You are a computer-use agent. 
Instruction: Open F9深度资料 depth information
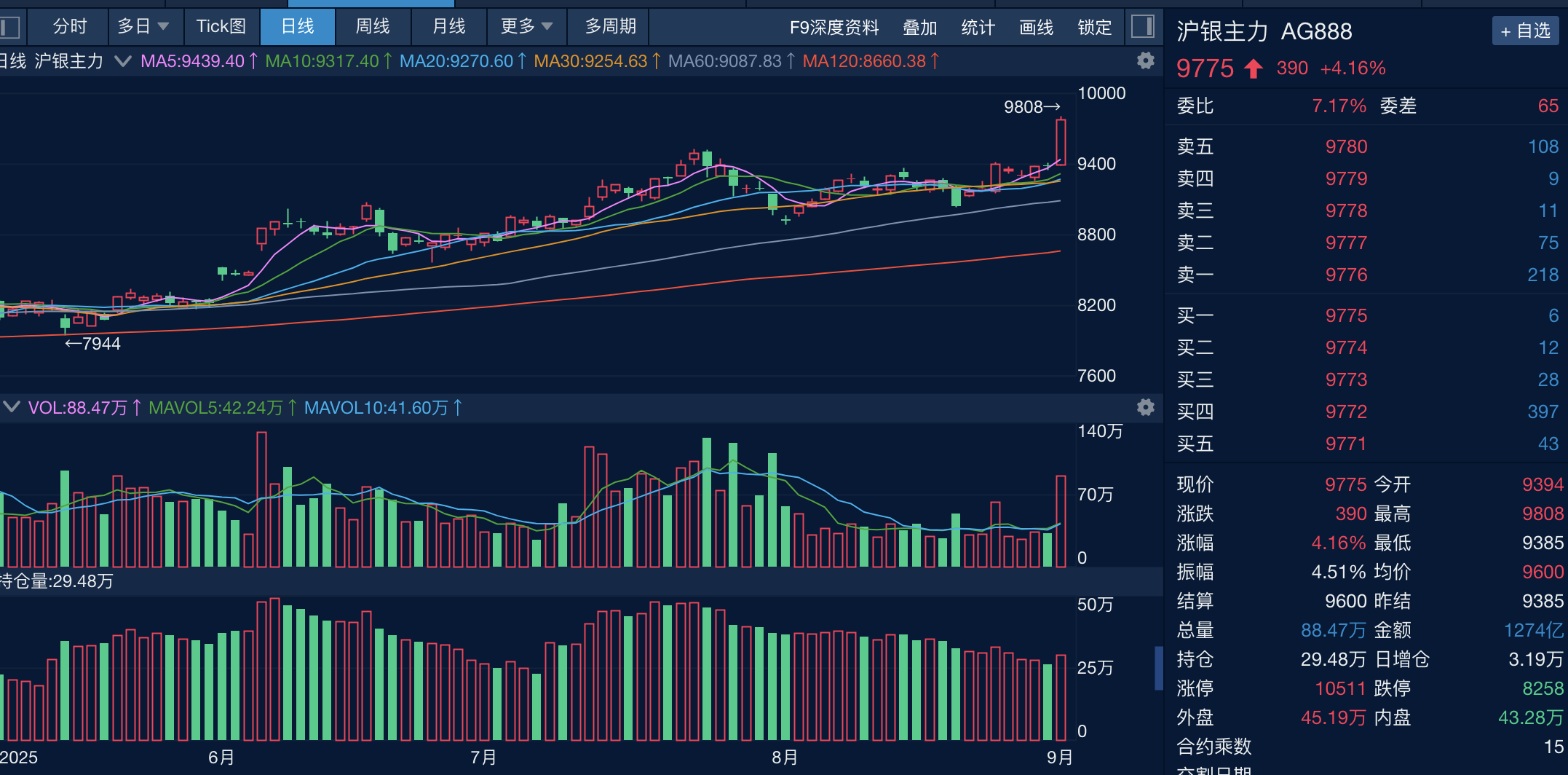[834, 27]
